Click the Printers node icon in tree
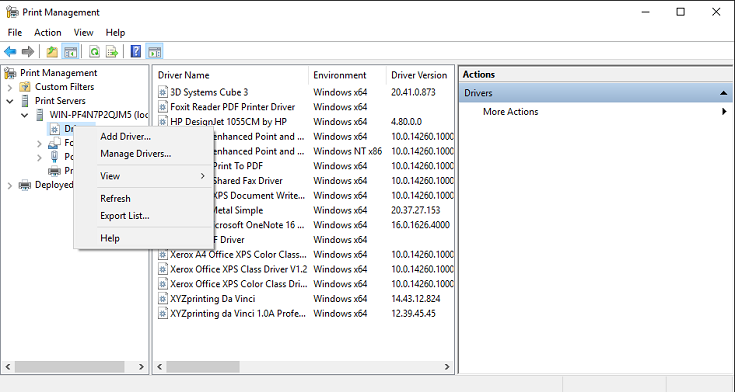Screen dimensions: 735x392 click(55, 171)
